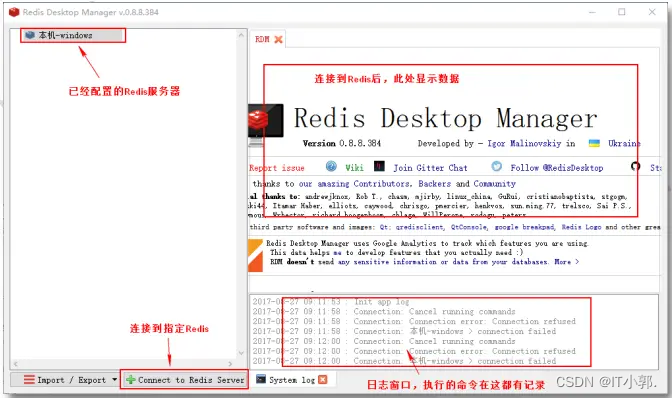This screenshot has height=398, width=672.
Task: Click the connection tree scroll up arrow
Action: (x=241, y=35)
